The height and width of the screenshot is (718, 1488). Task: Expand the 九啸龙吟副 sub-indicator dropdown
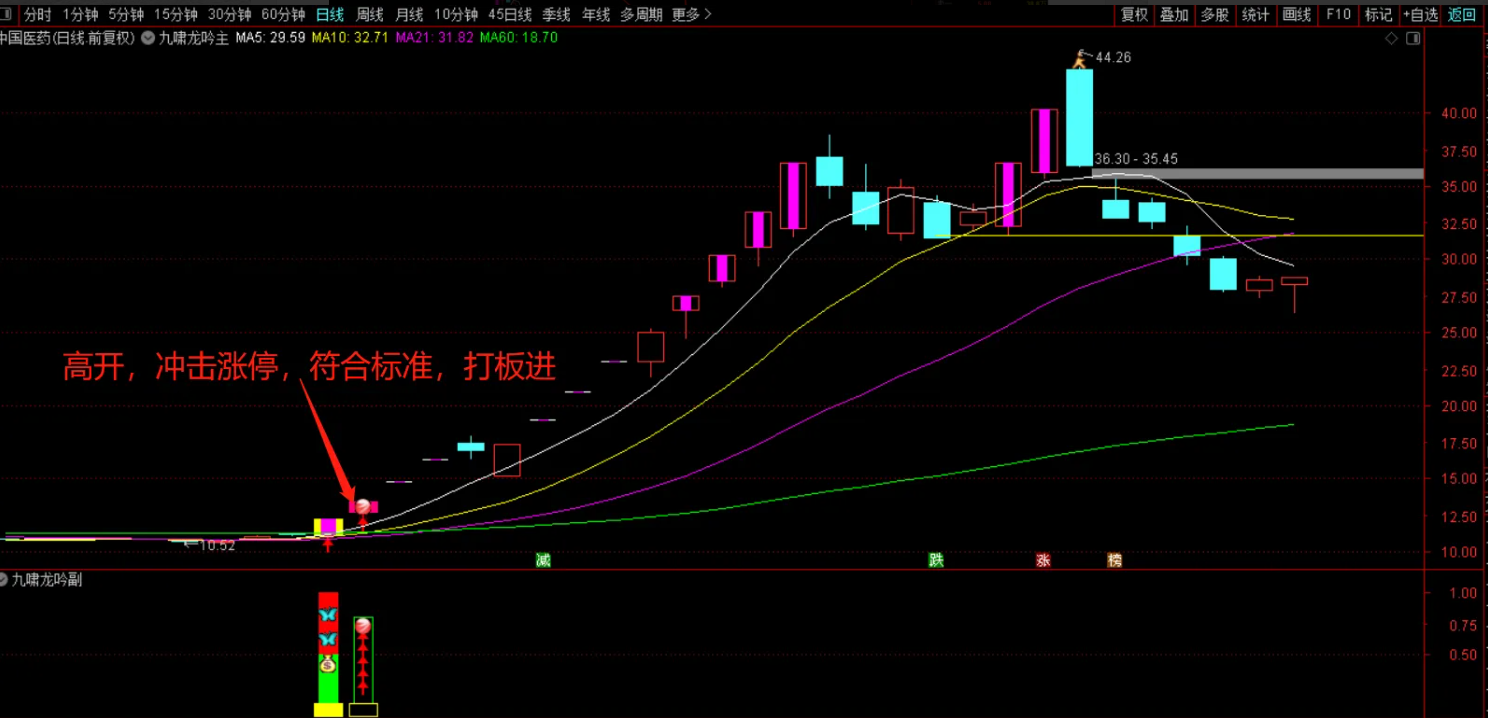pyautogui.click(x=4, y=579)
